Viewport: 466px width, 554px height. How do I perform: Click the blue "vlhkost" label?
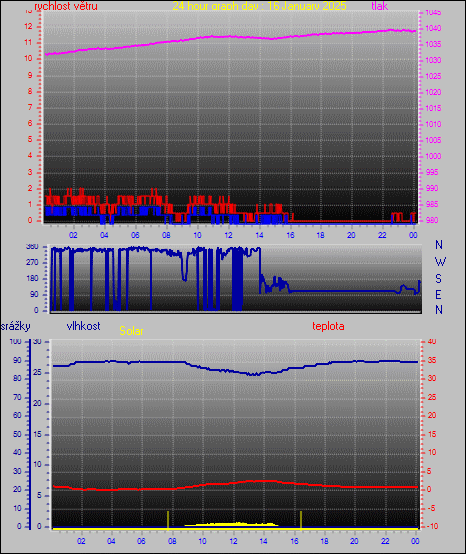83,326
